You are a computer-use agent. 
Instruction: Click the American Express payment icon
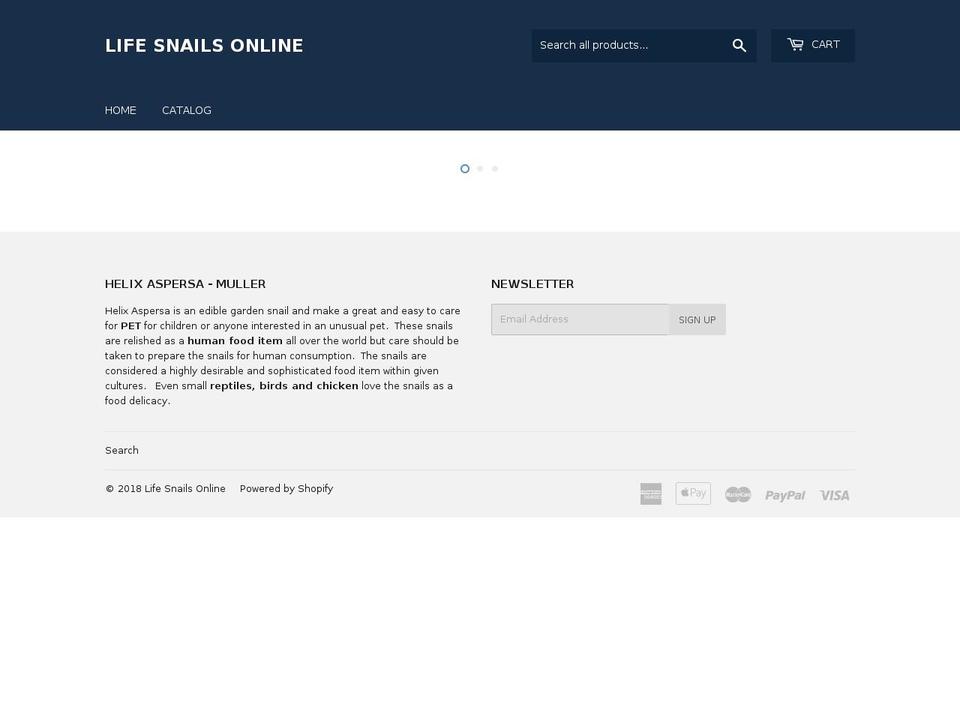click(x=651, y=494)
